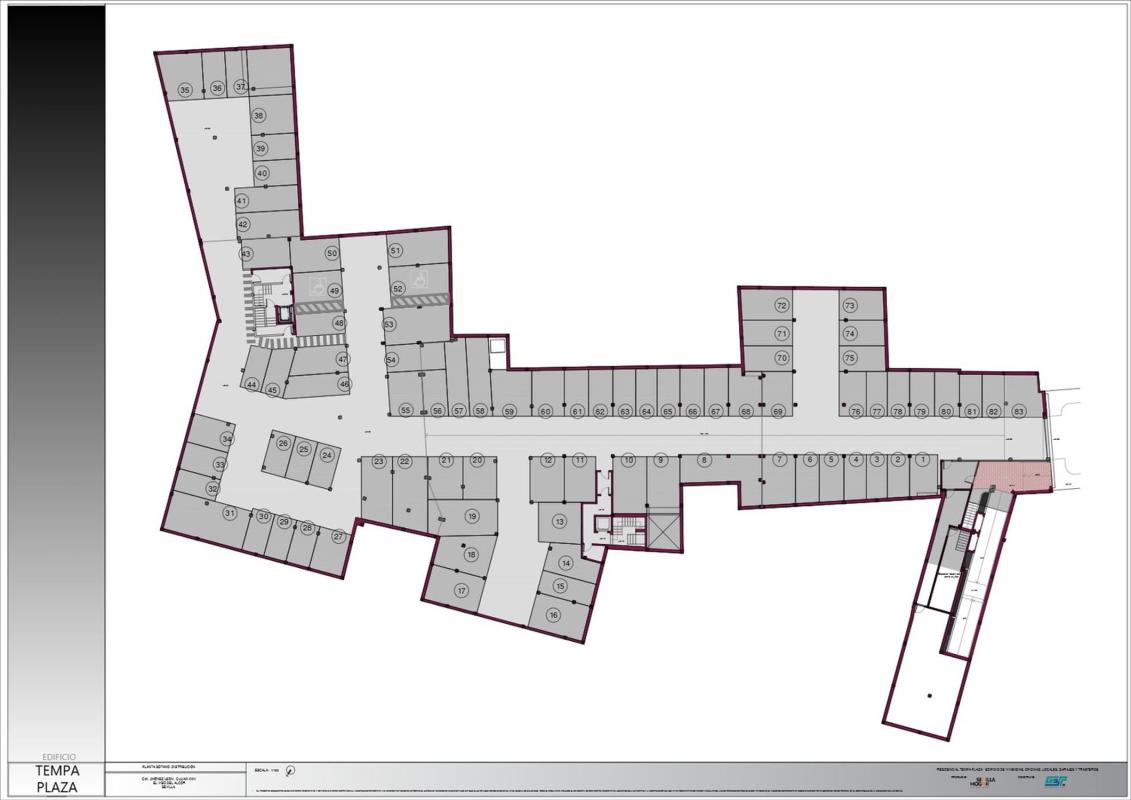Select parking space number 23
The width and height of the screenshot is (1131, 800).
click(379, 461)
